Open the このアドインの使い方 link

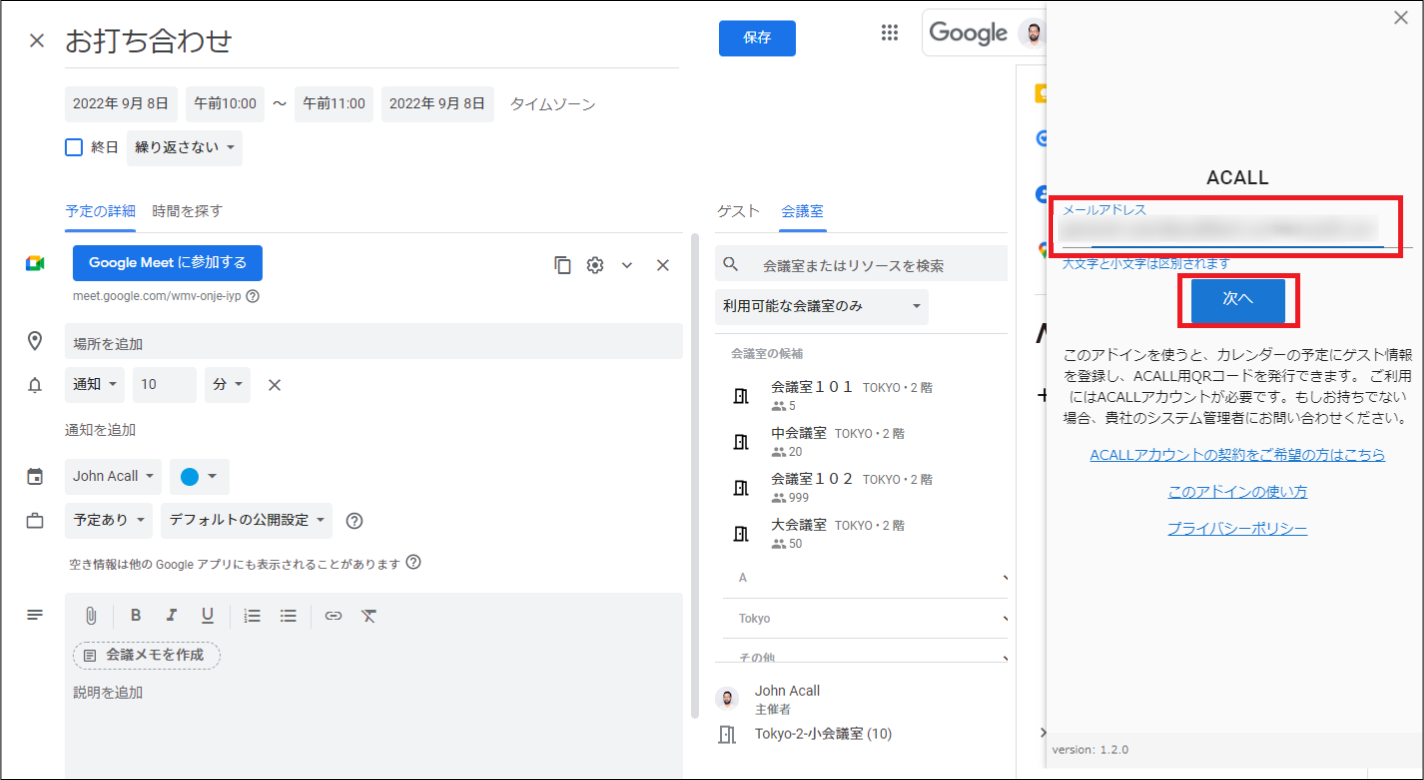point(1237,492)
